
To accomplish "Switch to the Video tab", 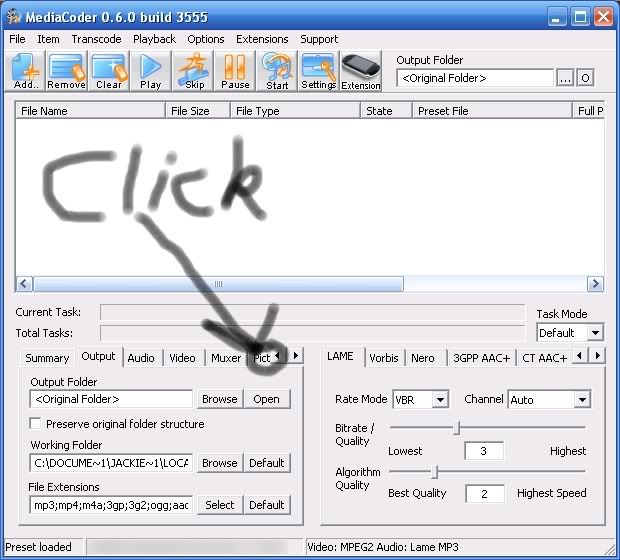I will coord(182,358).
